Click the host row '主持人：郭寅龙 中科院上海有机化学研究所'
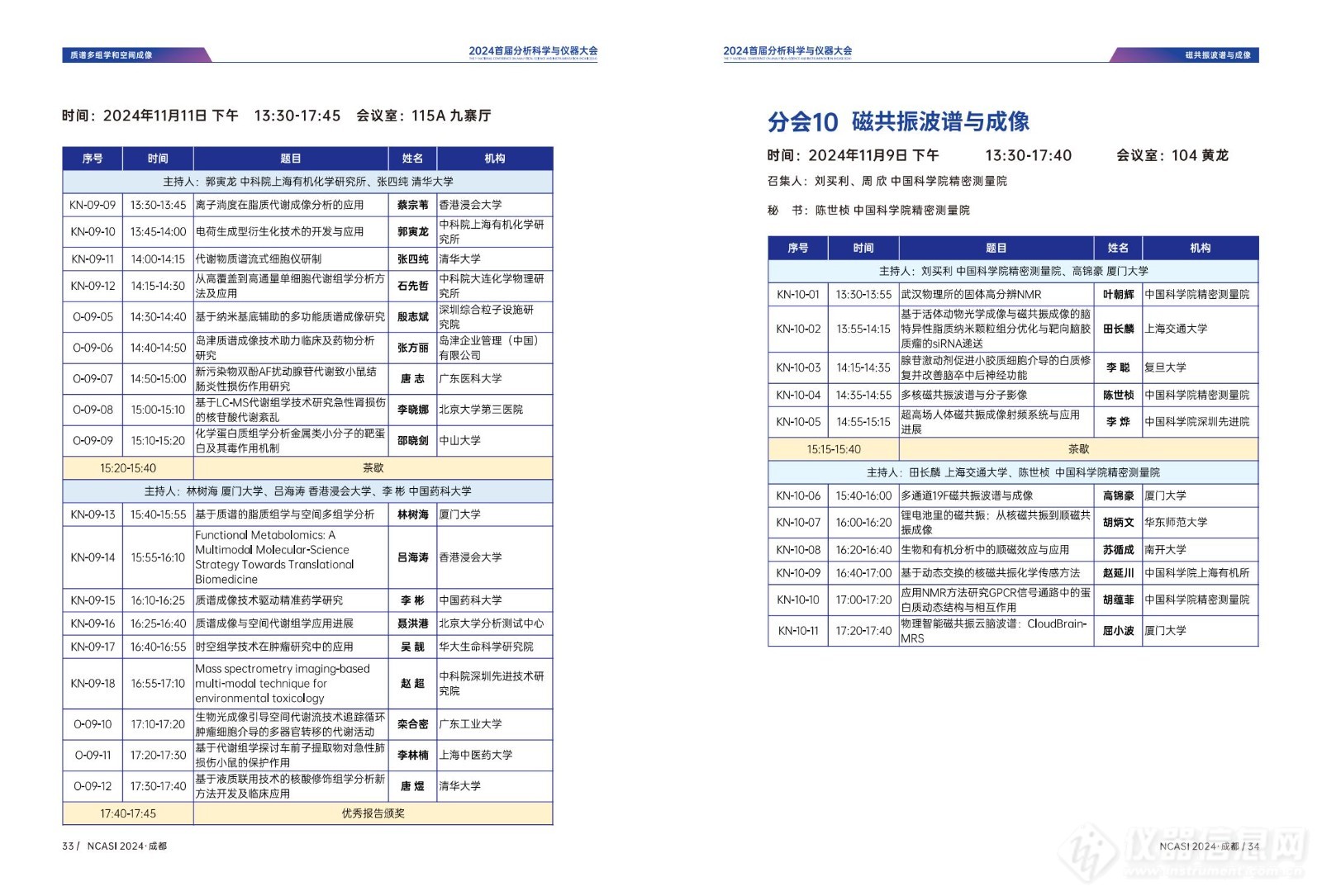Screen dimensions: 1322x896 coord(308,182)
